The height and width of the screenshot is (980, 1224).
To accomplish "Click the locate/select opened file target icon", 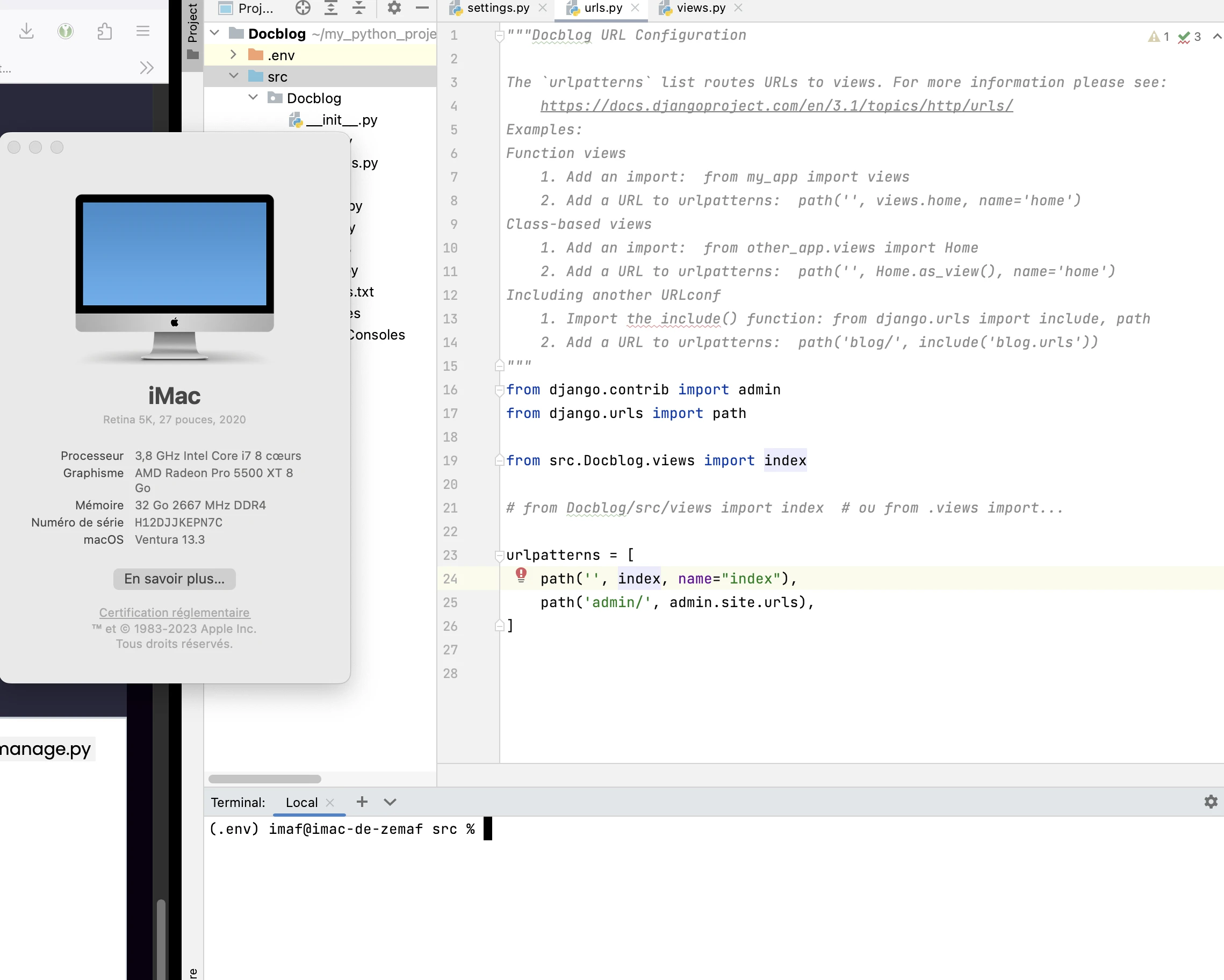I will 303,8.
